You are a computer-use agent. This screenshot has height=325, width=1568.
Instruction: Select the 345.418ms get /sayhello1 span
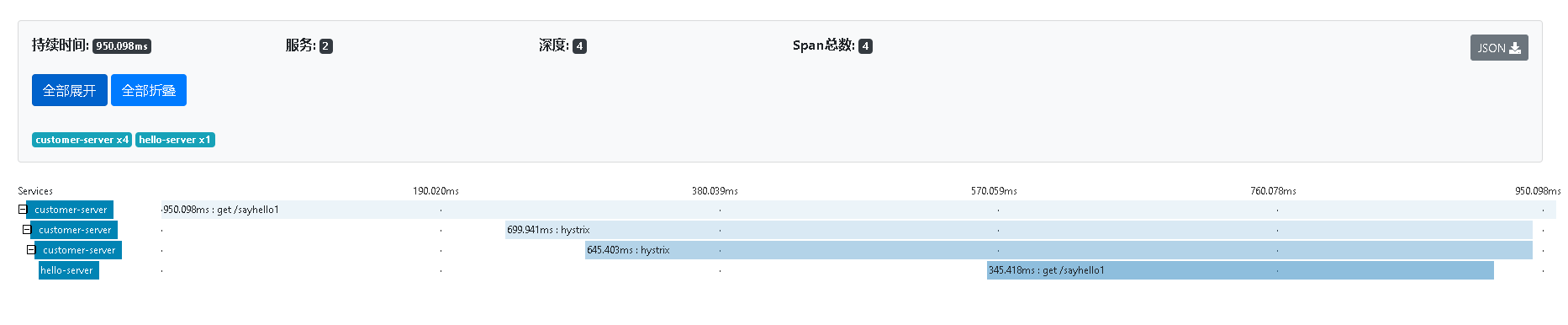(1240, 270)
